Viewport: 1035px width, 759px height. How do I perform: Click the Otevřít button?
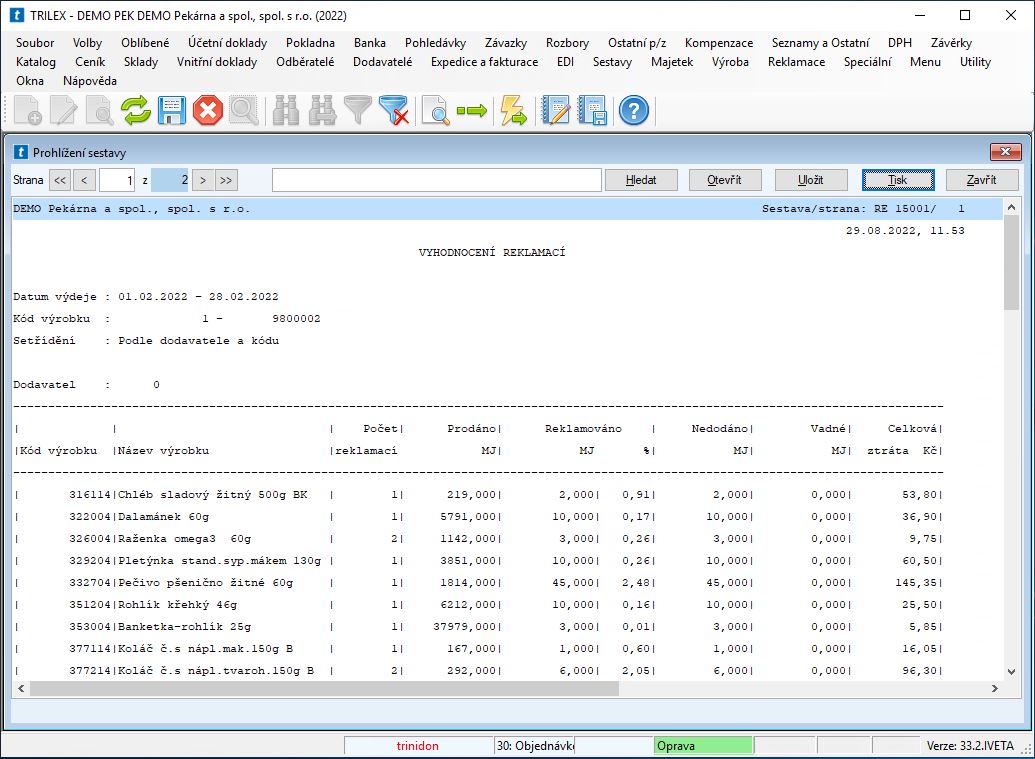point(725,180)
